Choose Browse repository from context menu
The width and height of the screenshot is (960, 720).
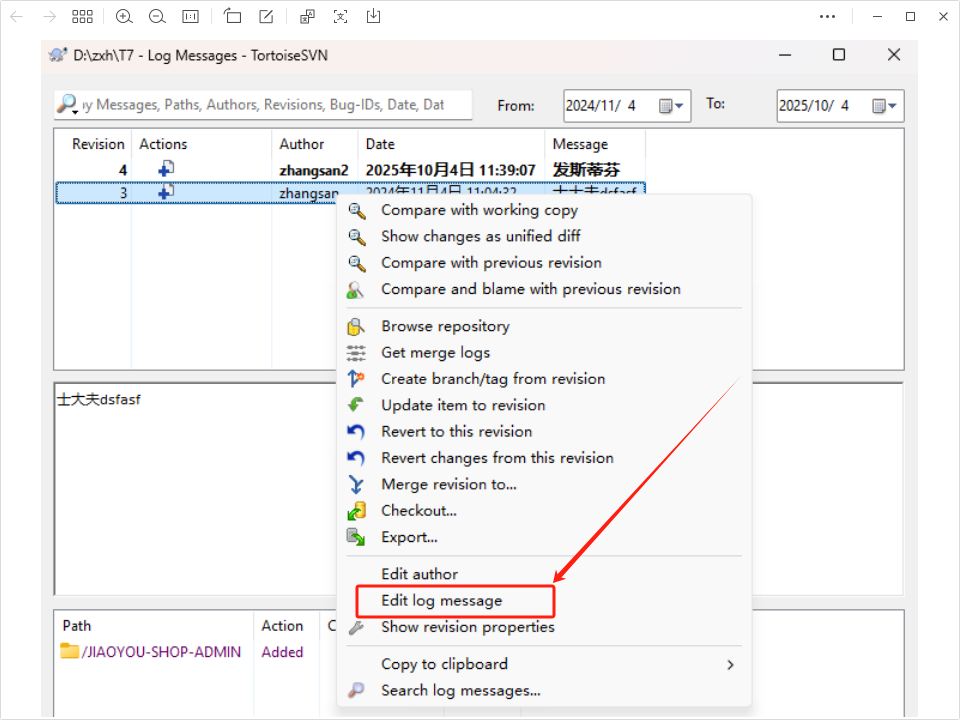[544, 326]
